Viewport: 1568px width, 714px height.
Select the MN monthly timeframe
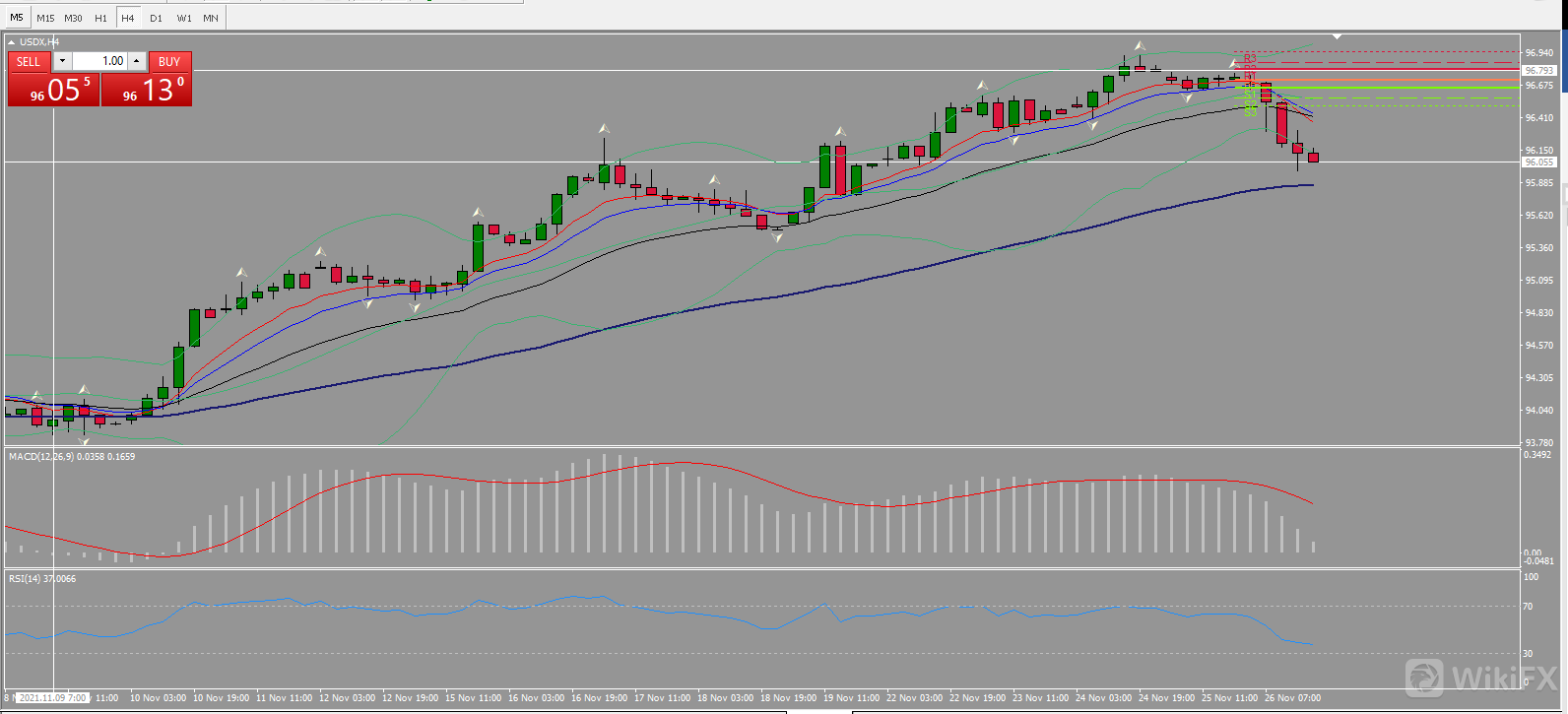coord(211,18)
